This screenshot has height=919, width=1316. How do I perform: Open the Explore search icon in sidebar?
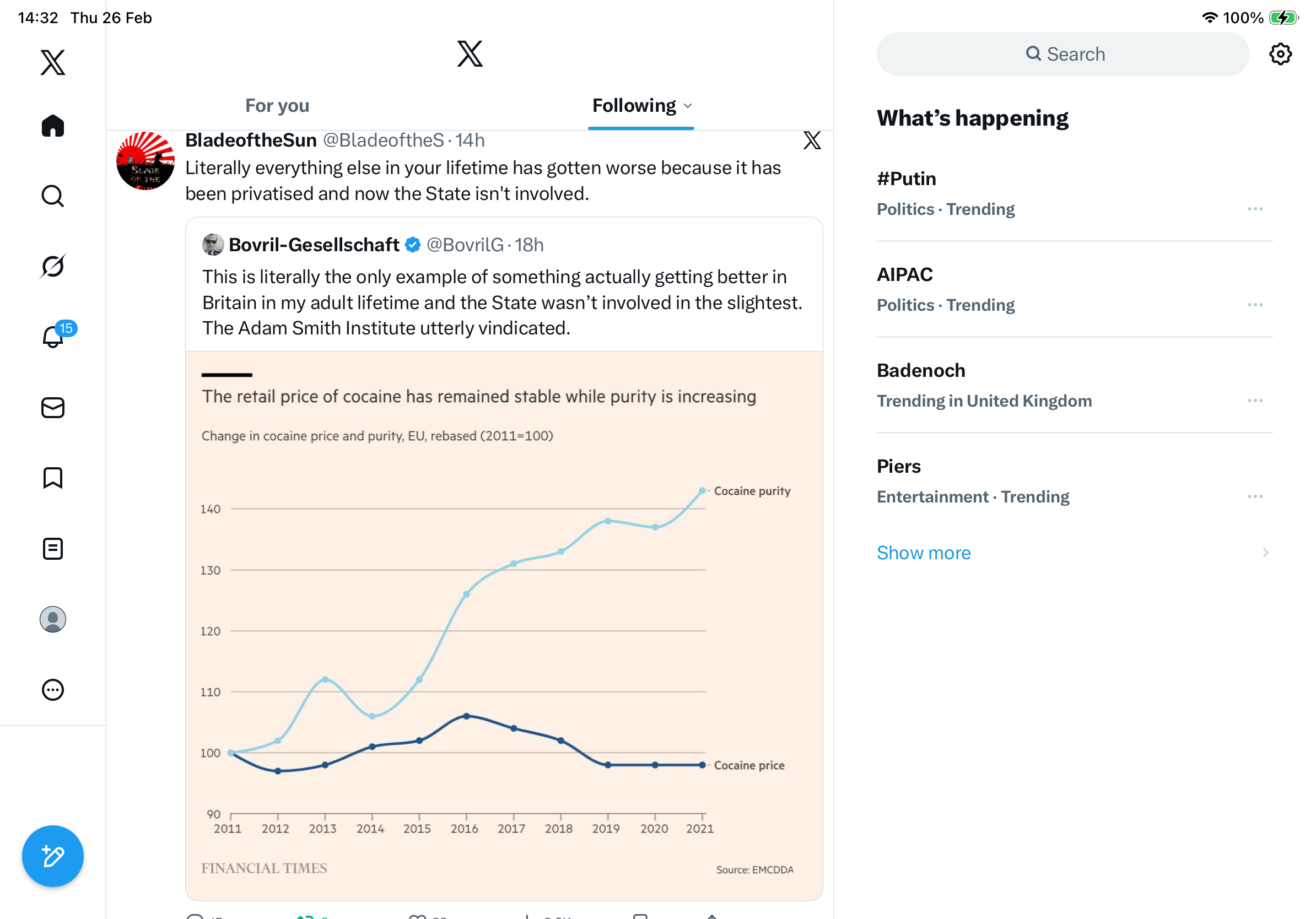(x=53, y=196)
